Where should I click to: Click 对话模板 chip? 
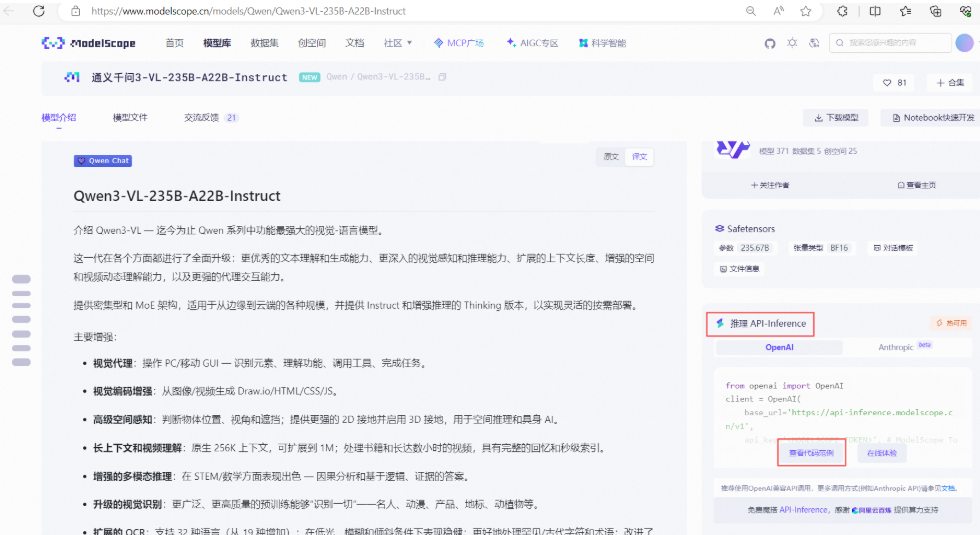coord(893,248)
